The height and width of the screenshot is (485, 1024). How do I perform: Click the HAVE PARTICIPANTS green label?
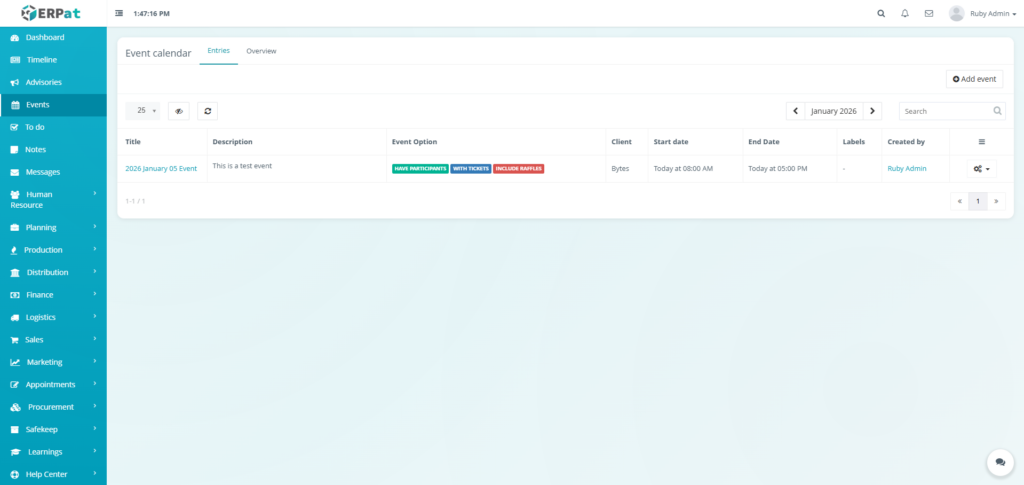(420, 169)
